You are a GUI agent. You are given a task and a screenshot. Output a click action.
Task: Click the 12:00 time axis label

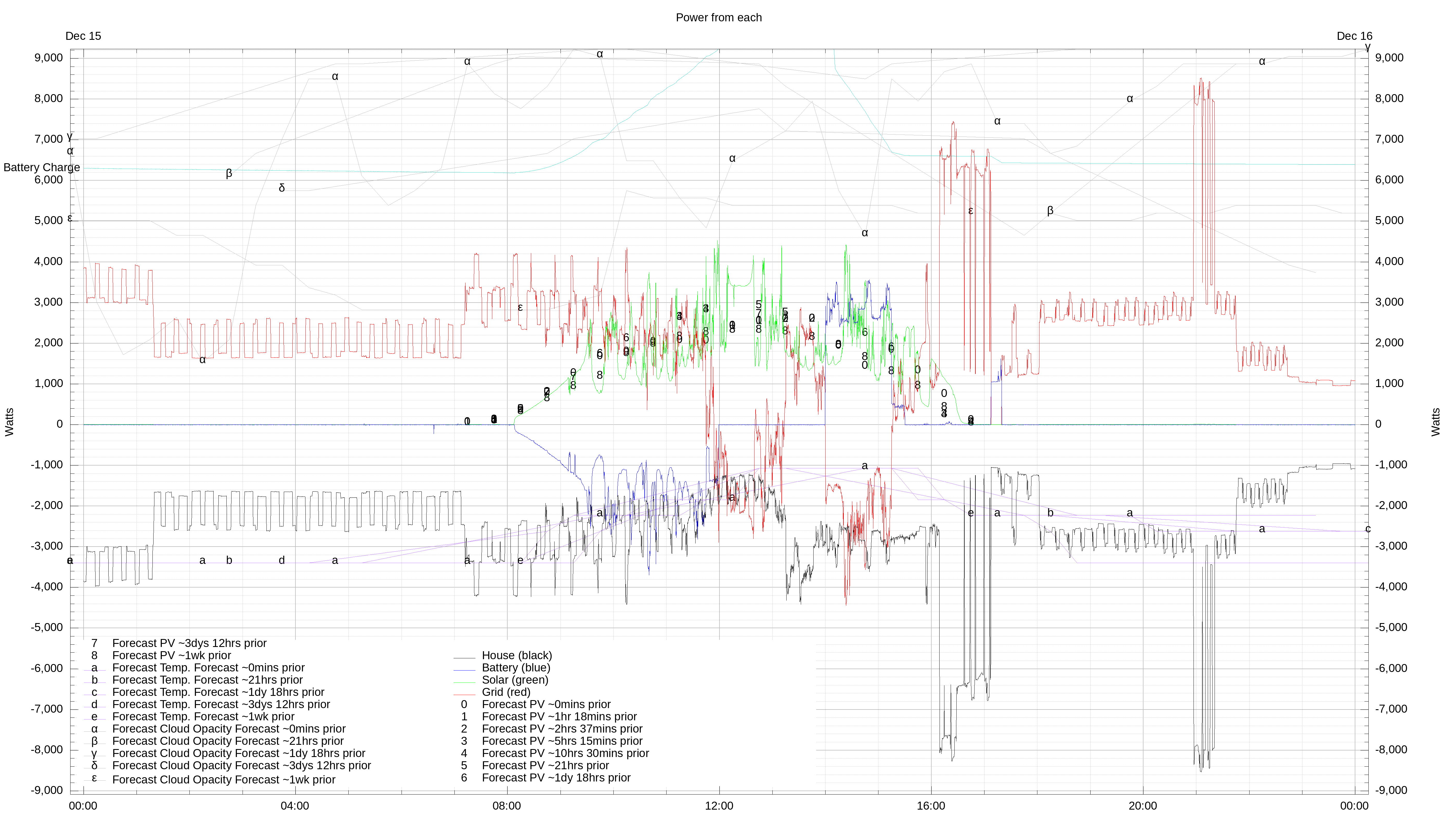[x=719, y=806]
